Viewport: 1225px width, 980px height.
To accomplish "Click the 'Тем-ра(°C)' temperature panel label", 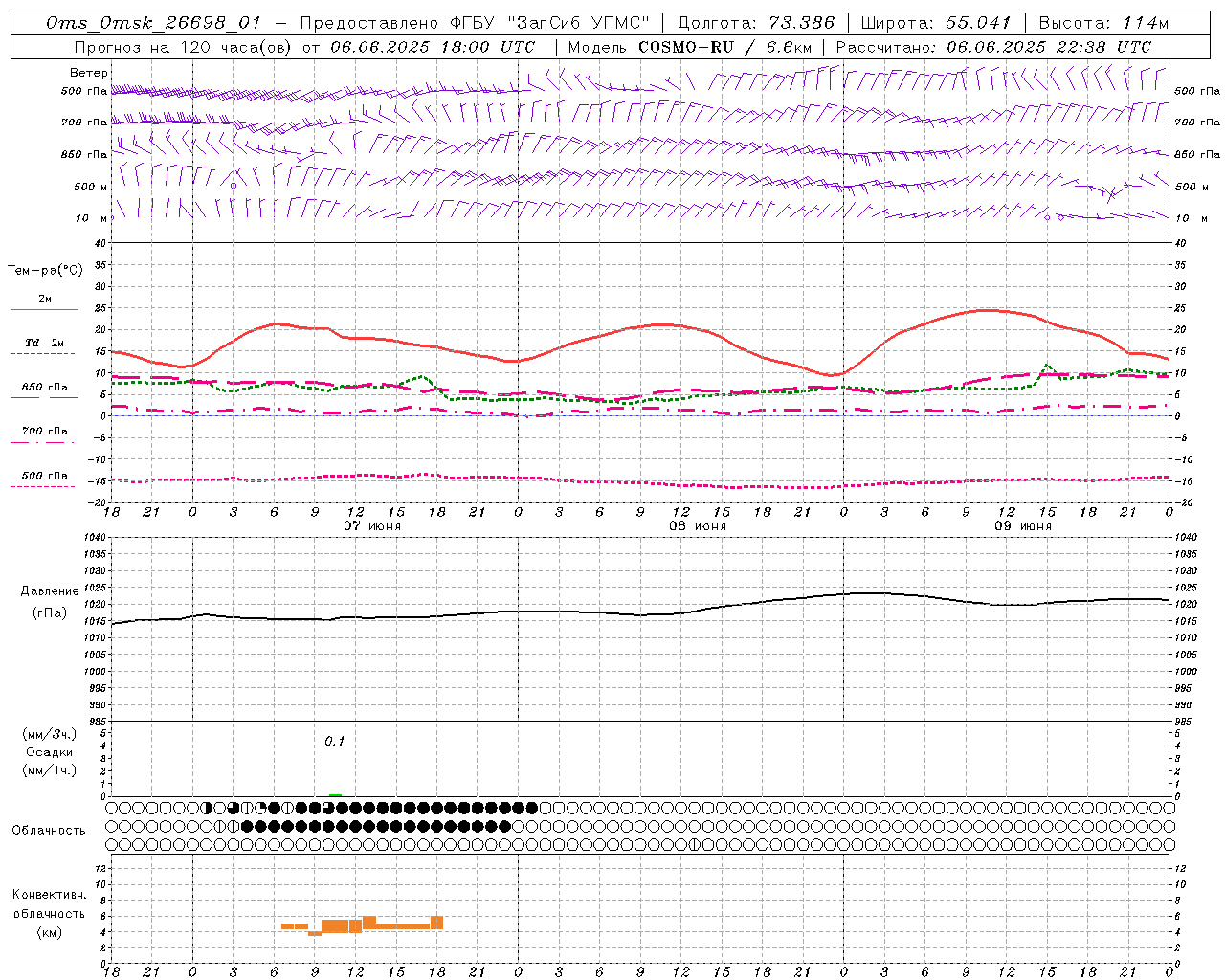I will 45,271.
